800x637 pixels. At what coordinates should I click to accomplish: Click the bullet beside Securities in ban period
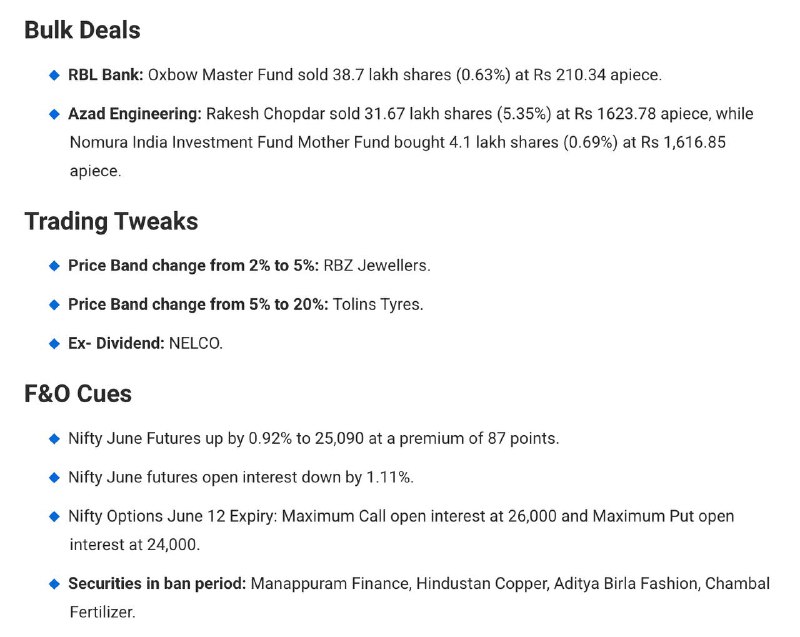click(54, 584)
